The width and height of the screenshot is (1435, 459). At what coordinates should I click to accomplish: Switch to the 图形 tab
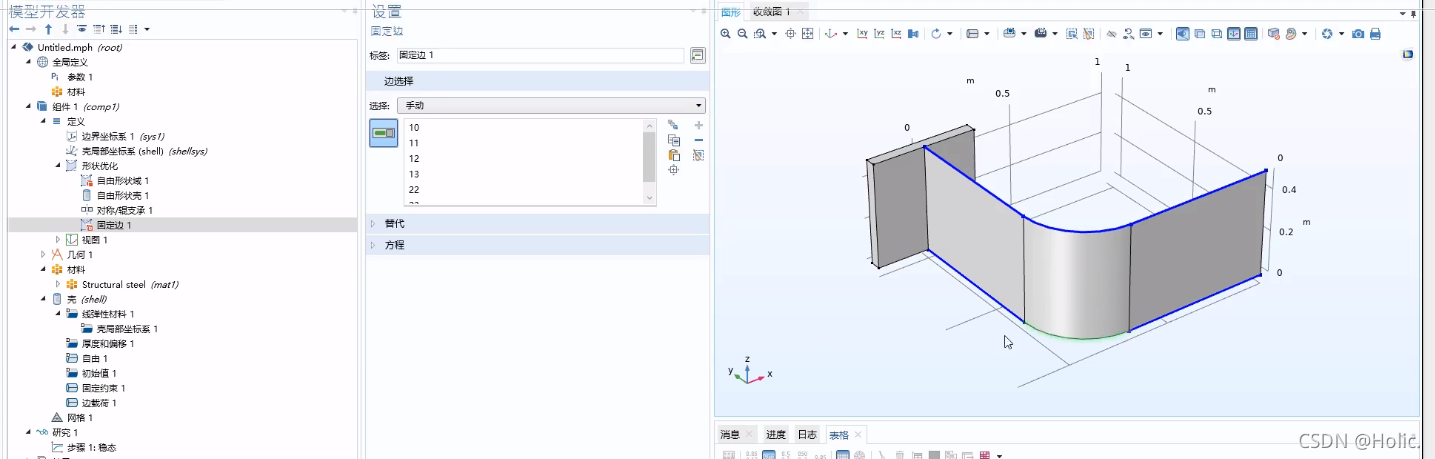point(731,11)
